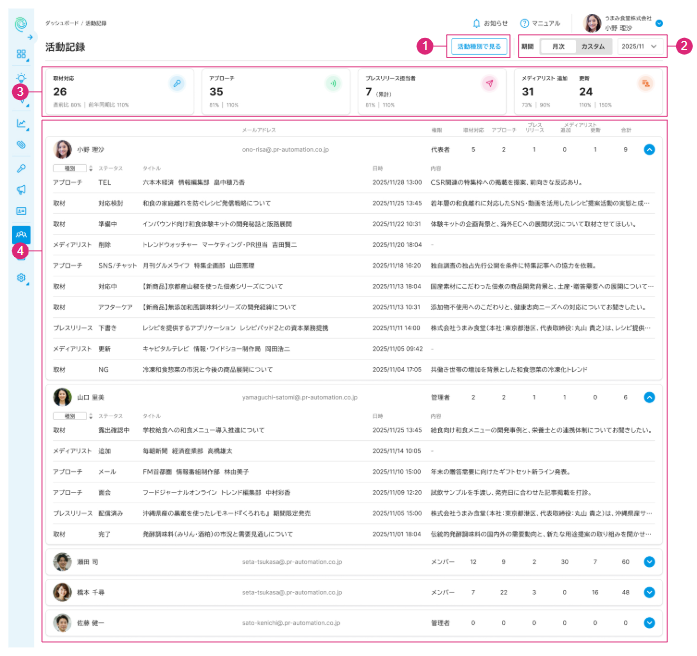Image resolution: width=697 pixels, height=656 pixels.
Task: Open the analytics chart icon in sidebar
Action: (x=21, y=123)
